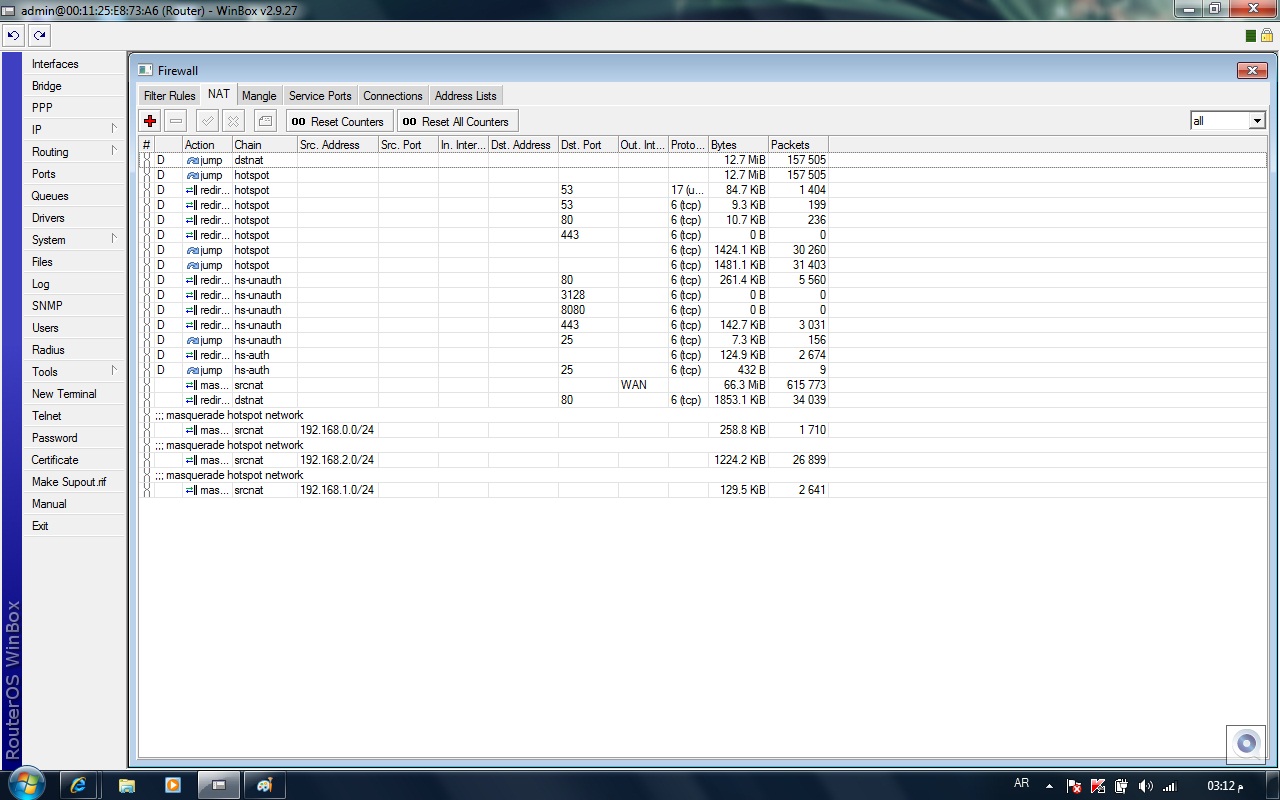Expand the Routing submenu
Viewport: 1280px width, 800px height.
pos(76,152)
